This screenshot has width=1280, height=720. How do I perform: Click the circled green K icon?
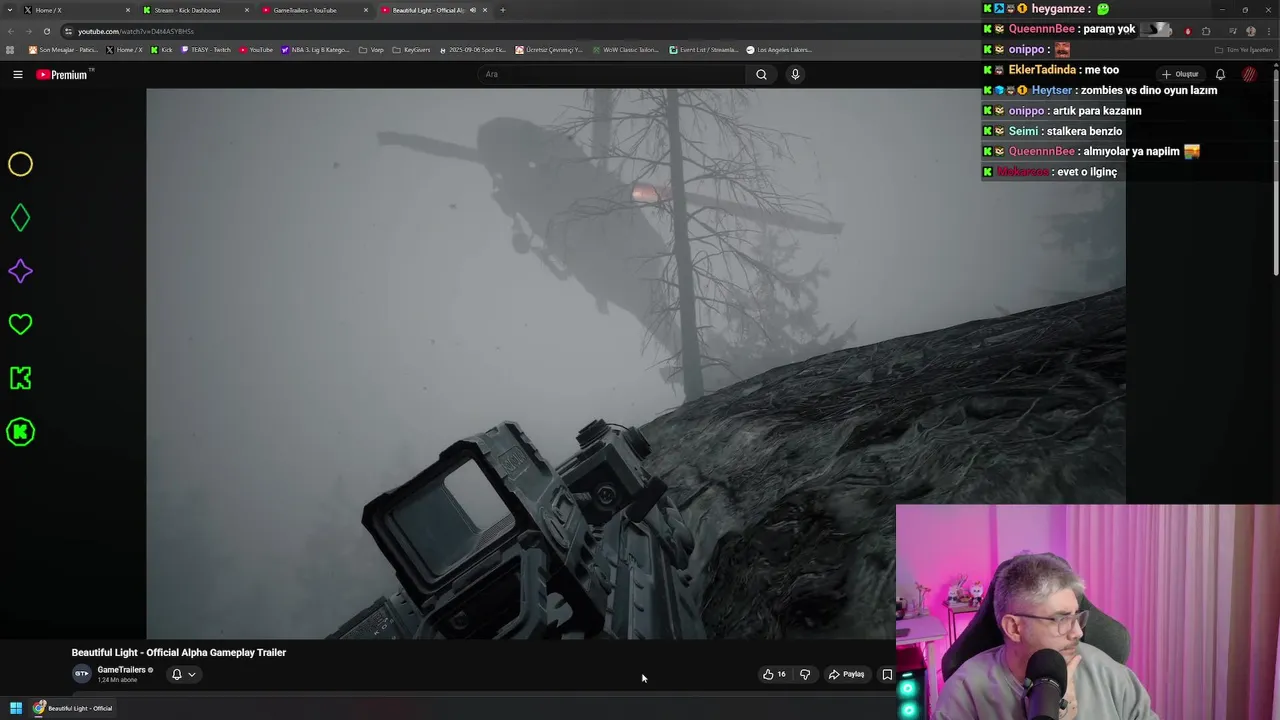[20, 432]
